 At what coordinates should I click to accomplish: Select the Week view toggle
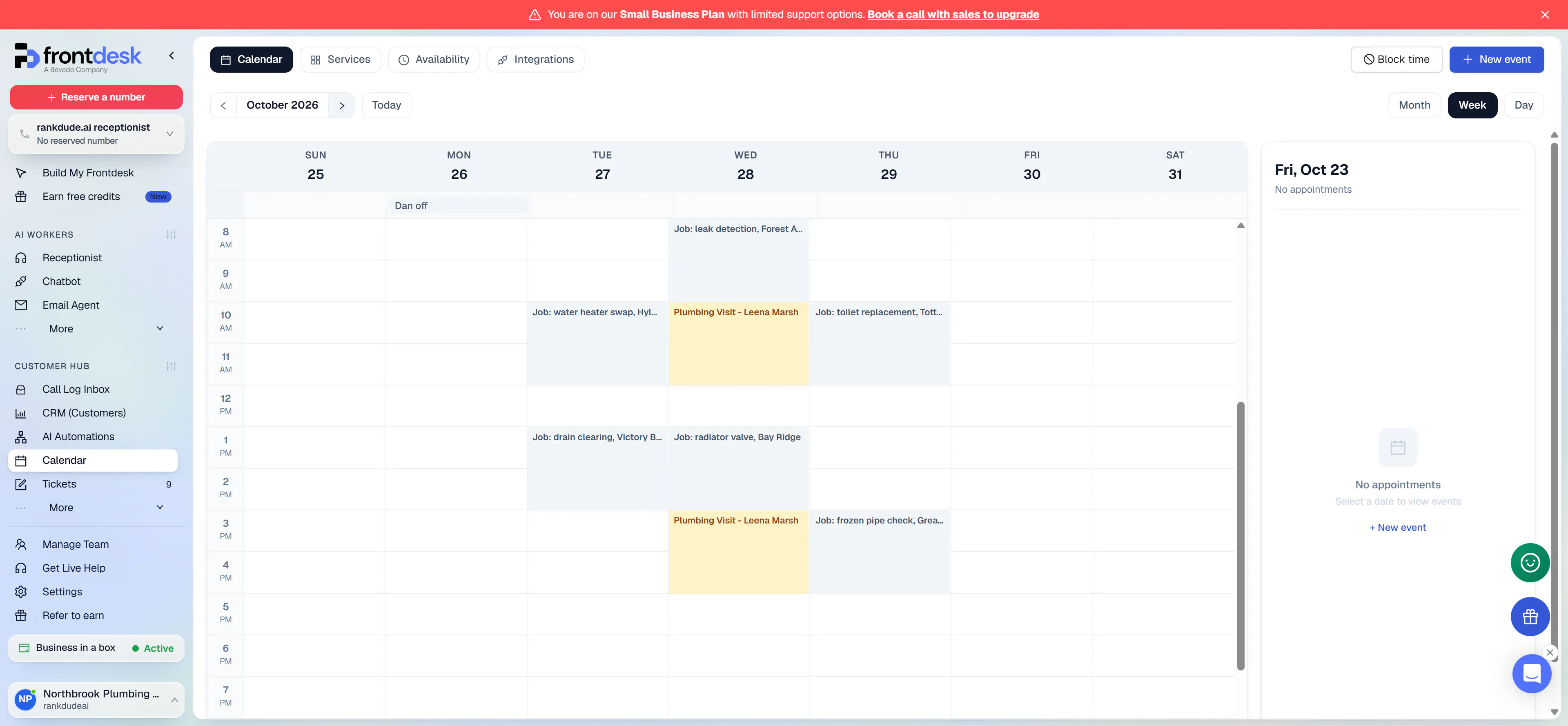[x=1472, y=105]
